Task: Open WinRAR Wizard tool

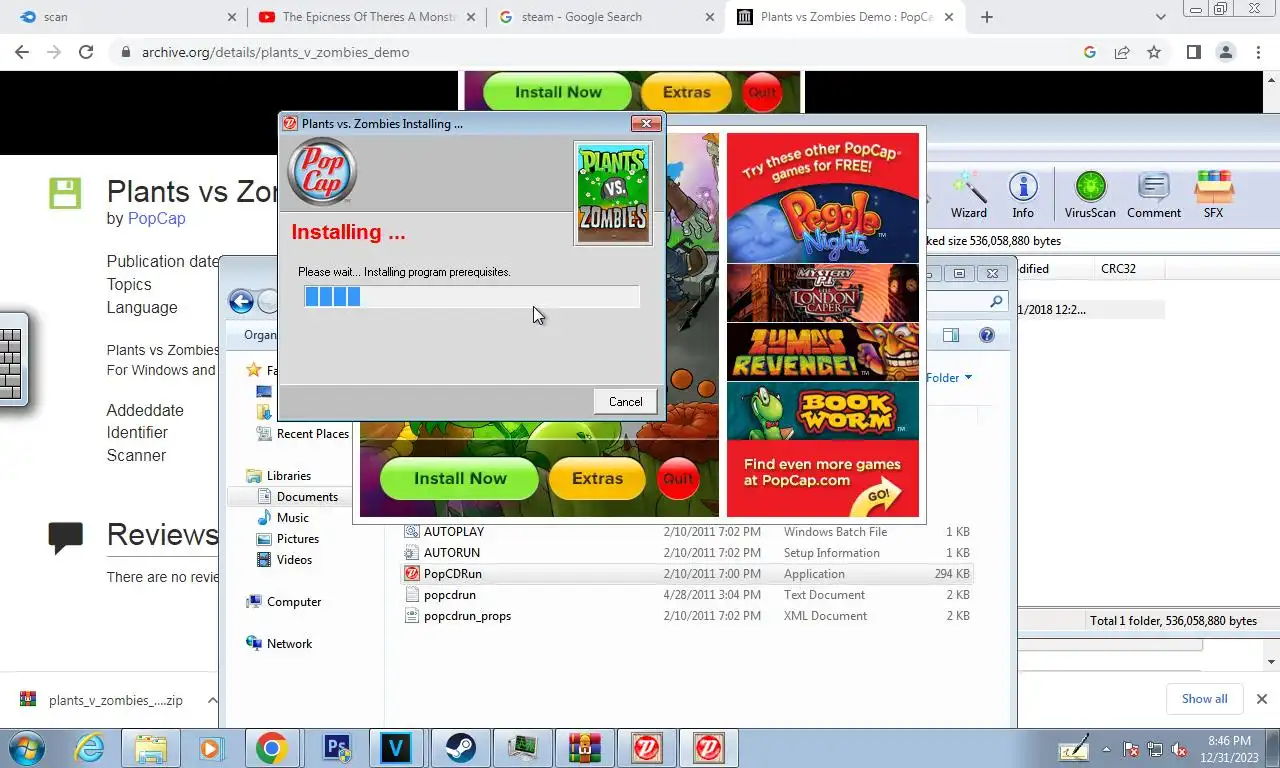Action: tap(968, 195)
